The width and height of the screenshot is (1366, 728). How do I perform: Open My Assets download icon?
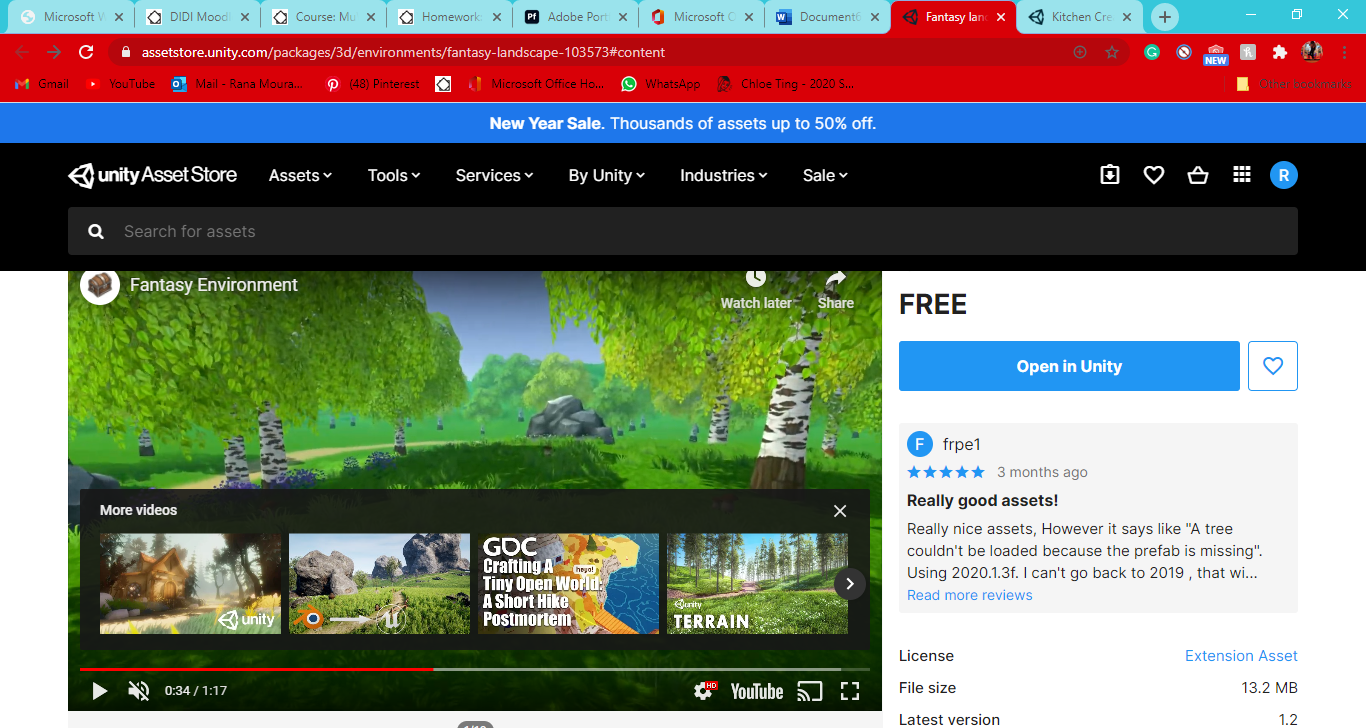[x=1110, y=175]
